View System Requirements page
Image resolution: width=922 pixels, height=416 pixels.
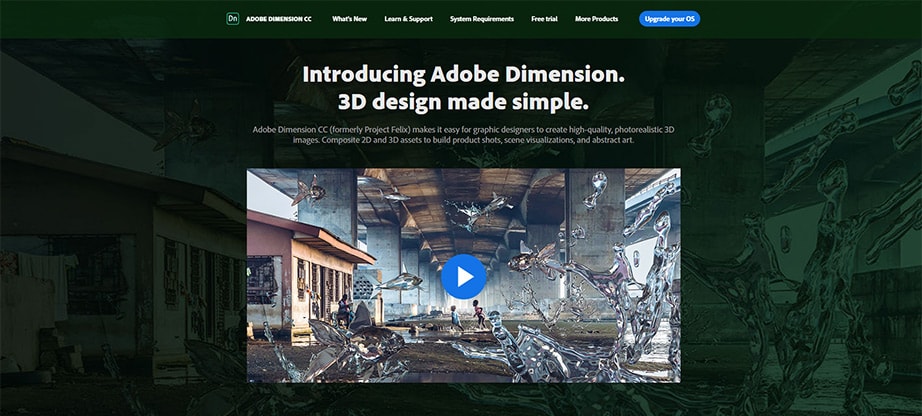[x=482, y=19]
